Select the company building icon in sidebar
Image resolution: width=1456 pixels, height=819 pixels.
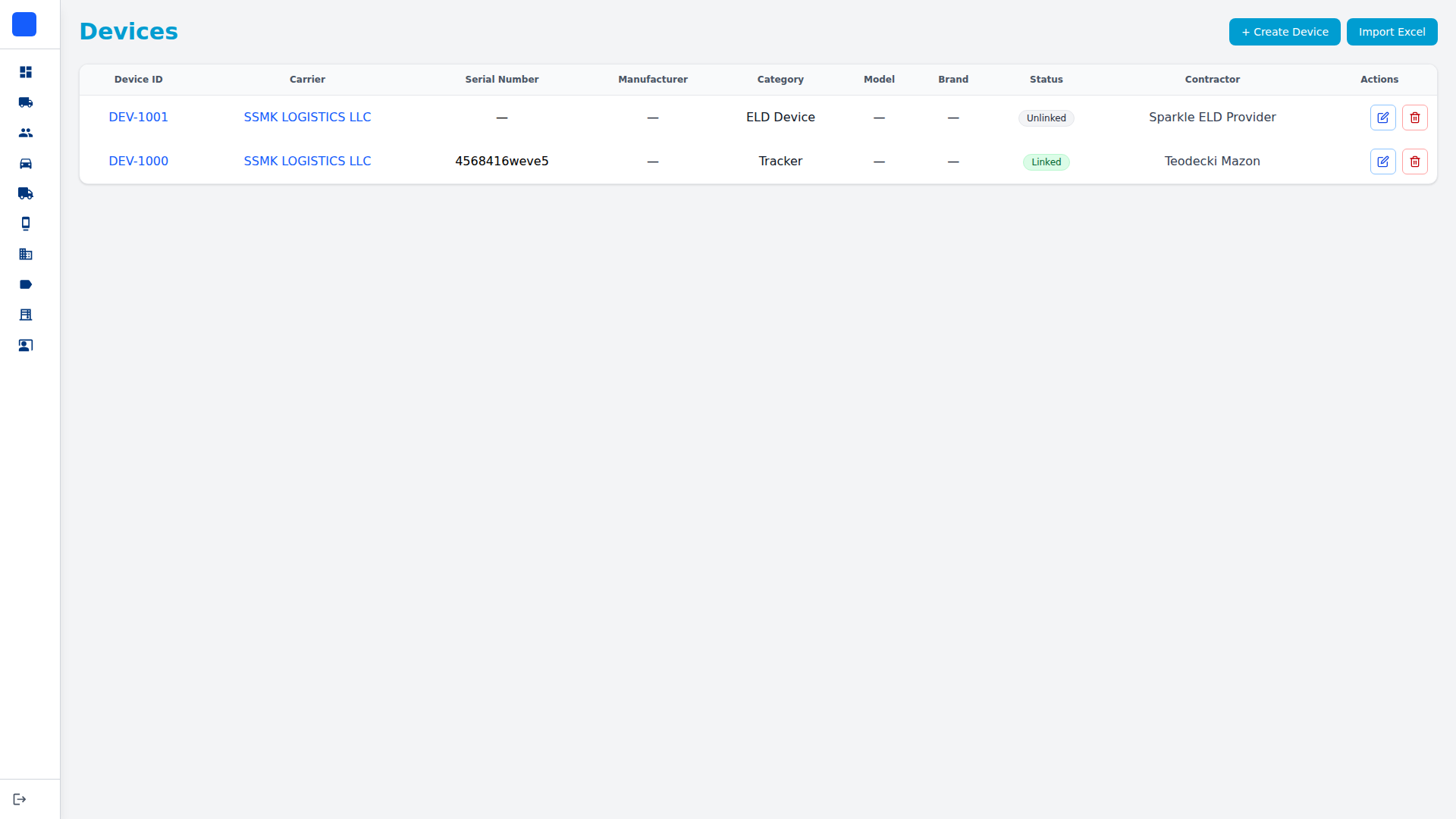pyautogui.click(x=26, y=254)
